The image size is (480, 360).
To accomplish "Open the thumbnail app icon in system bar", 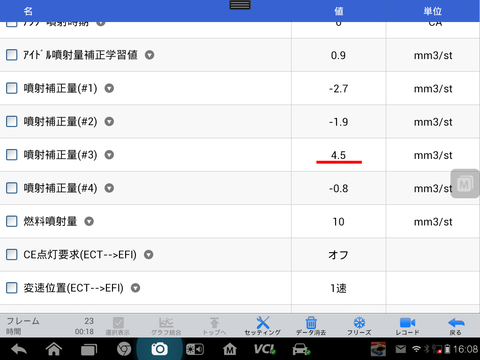I will click(x=378, y=349).
